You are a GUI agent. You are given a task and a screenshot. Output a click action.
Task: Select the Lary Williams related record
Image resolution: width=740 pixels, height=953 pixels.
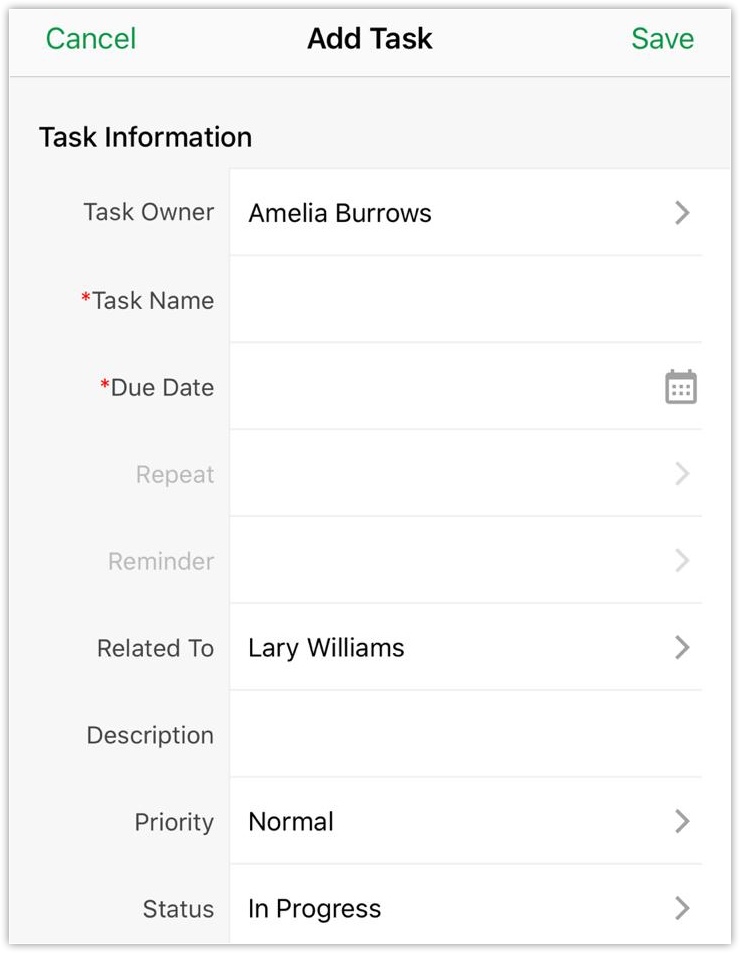(326, 648)
